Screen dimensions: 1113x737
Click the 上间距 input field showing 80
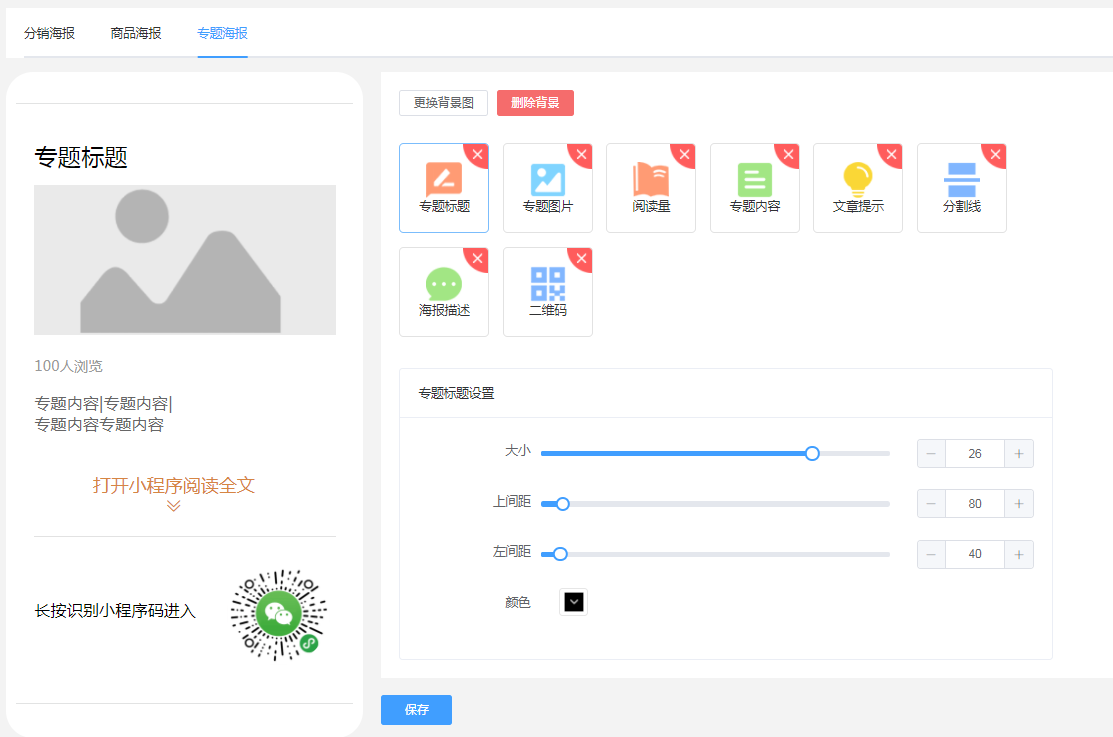click(975, 504)
